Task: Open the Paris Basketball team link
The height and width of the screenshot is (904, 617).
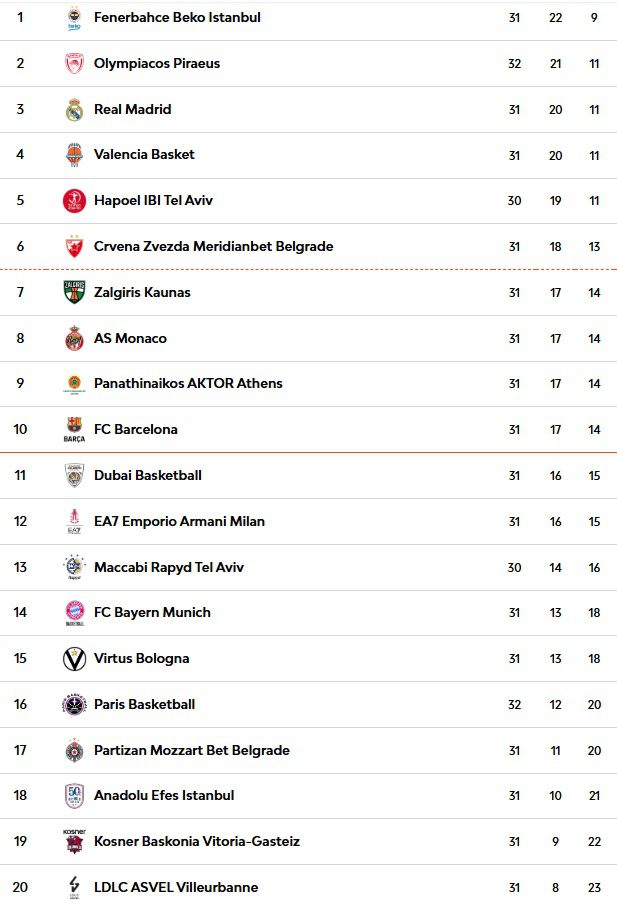Action: pyautogui.click(x=144, y=705)
